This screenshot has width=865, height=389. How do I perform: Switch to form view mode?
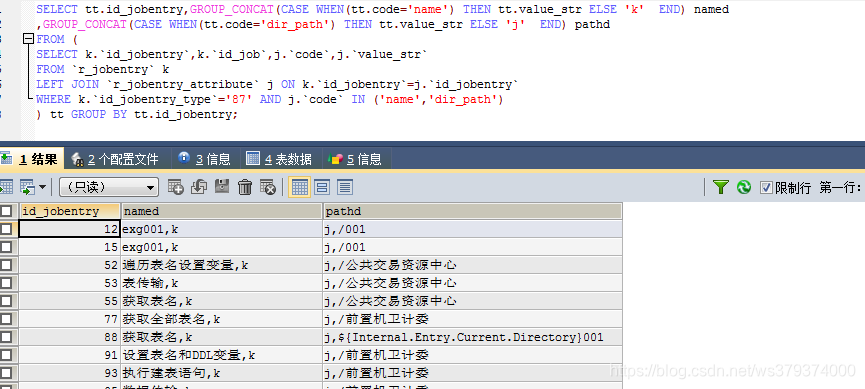click(322, 187)
